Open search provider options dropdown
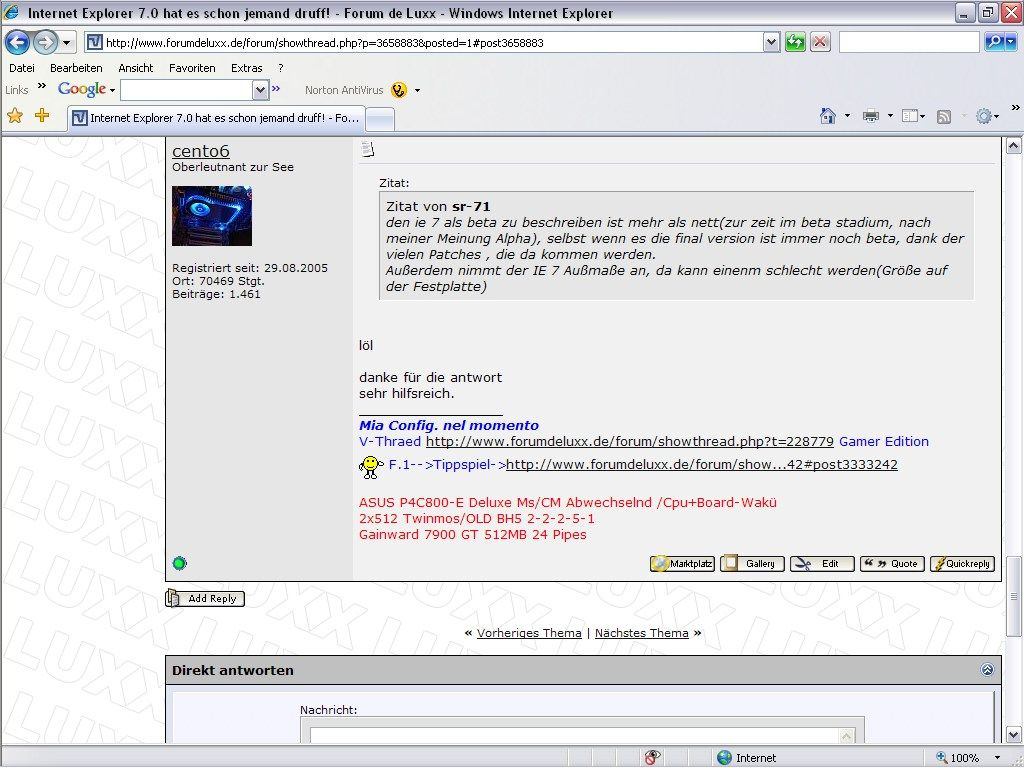This screenshot has width=1024, height=768. click(1012, 43)
